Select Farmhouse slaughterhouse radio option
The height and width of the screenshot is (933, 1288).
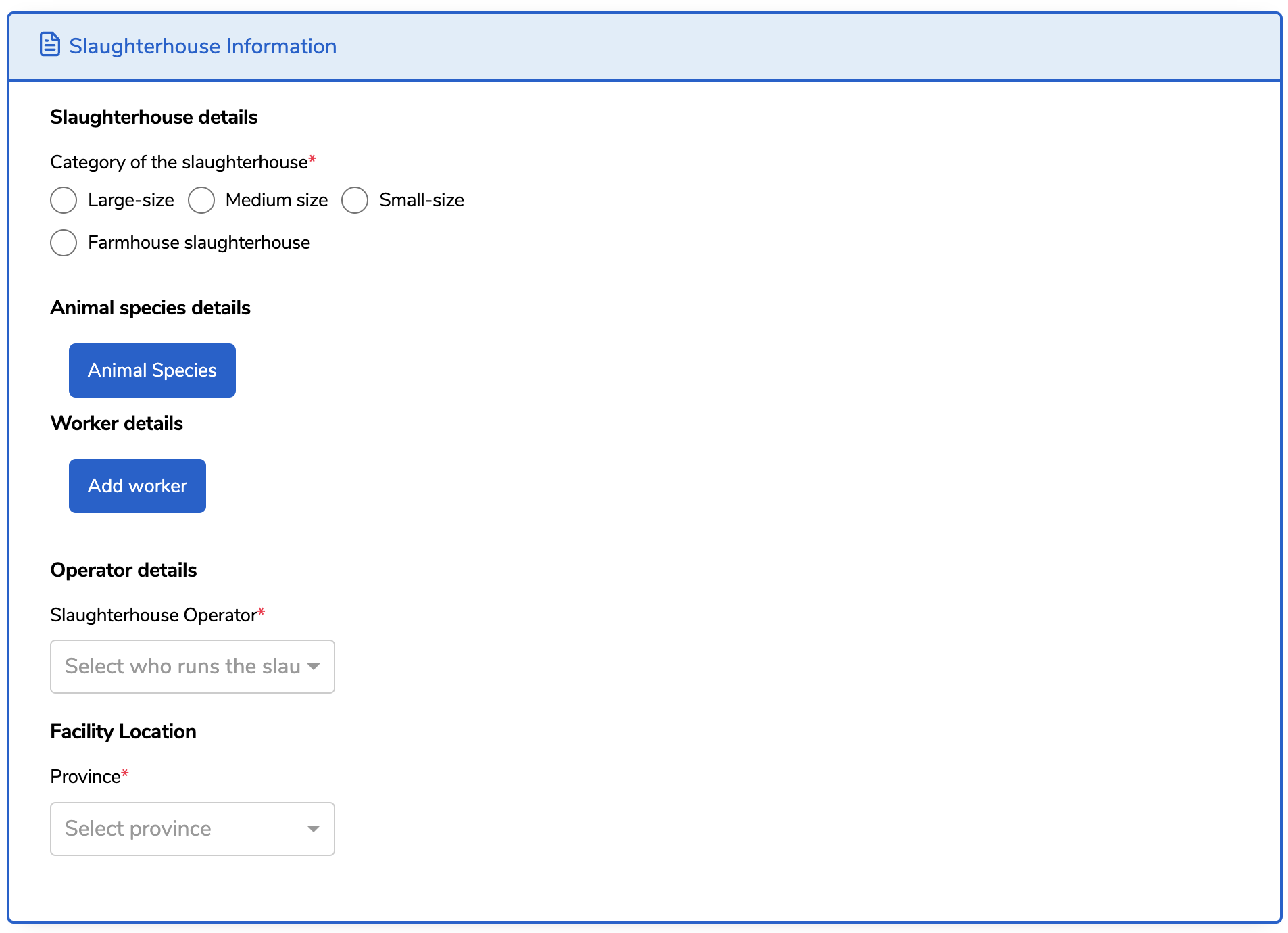tap(64, 243)
